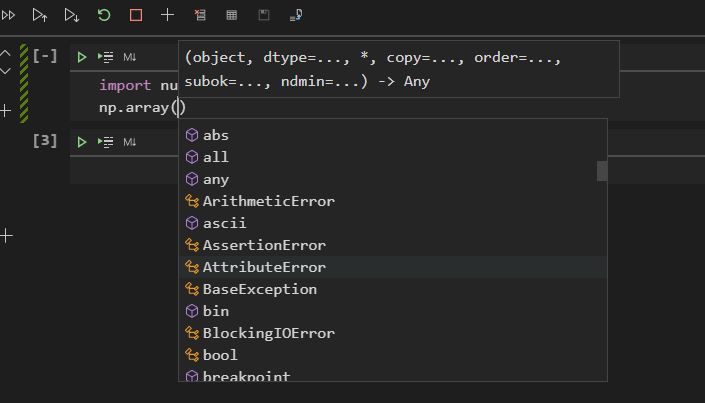Convert the np.array cell to Markdown
The width and height of the screenshot is (705, 403).
coord(129,57)
